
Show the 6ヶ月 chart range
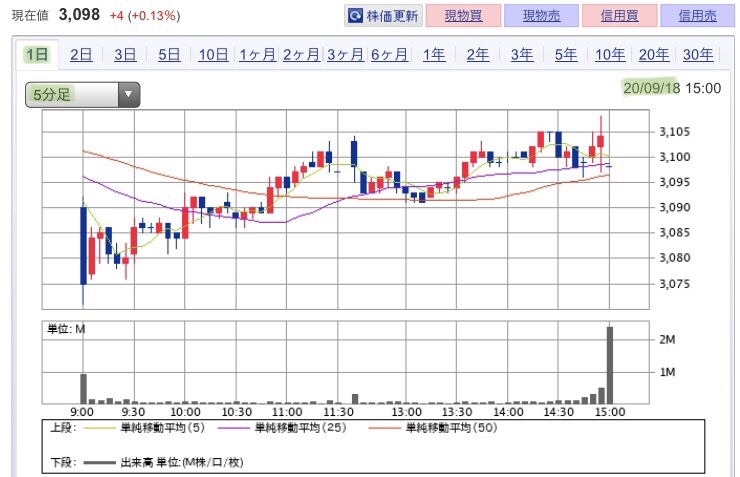click(389, 55)
